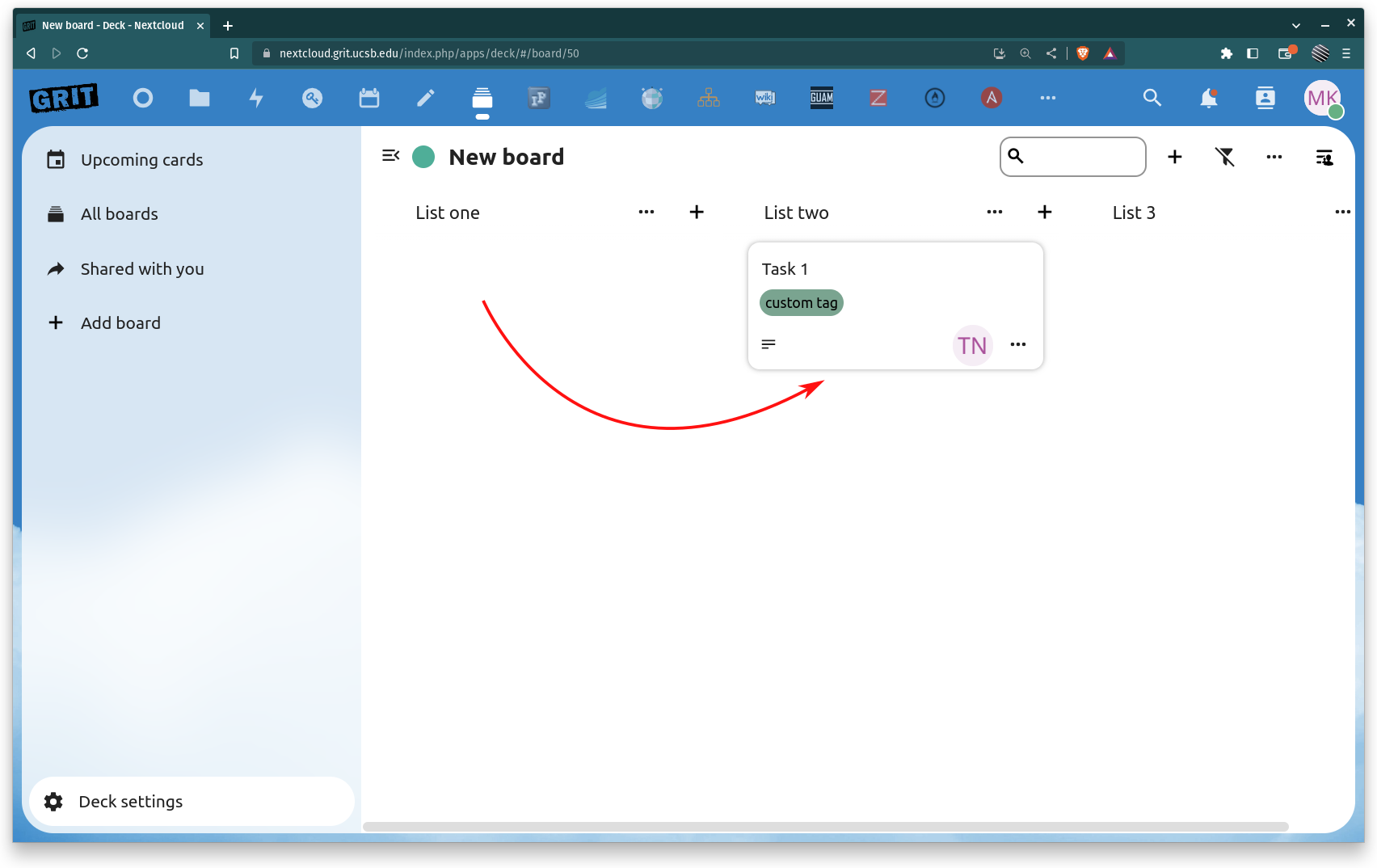This screenshot has width=1377, height=868.
Task: Go back in browser history
Action: [x=31, y=53]
